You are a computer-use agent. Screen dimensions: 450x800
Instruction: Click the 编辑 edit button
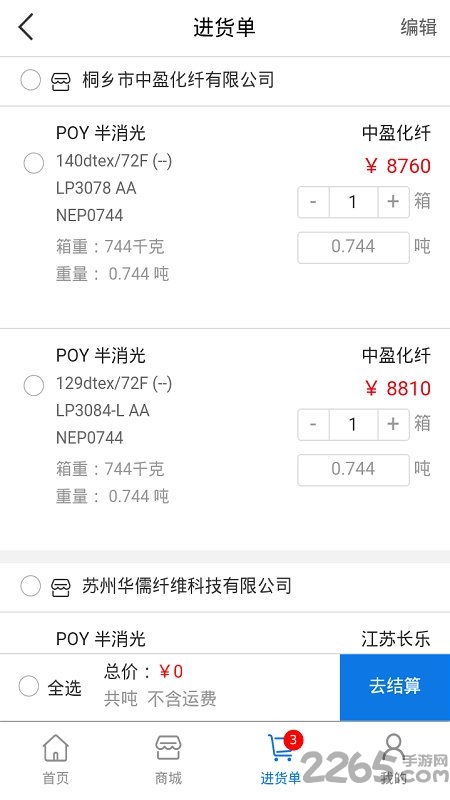[x=418, y=27]
